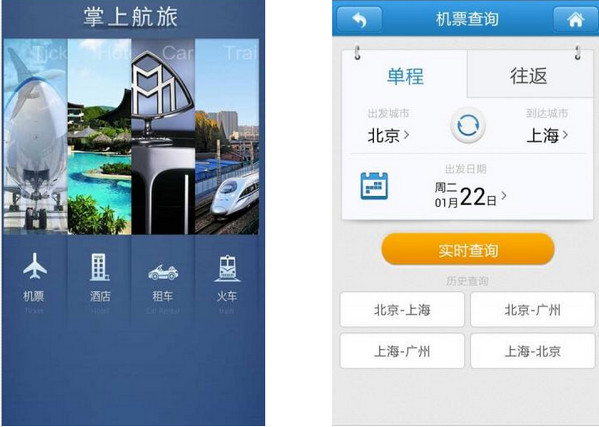This screenshot has height=427, width=599.
Task: Open the blue calendar icon
Action: tap(374, 186)
